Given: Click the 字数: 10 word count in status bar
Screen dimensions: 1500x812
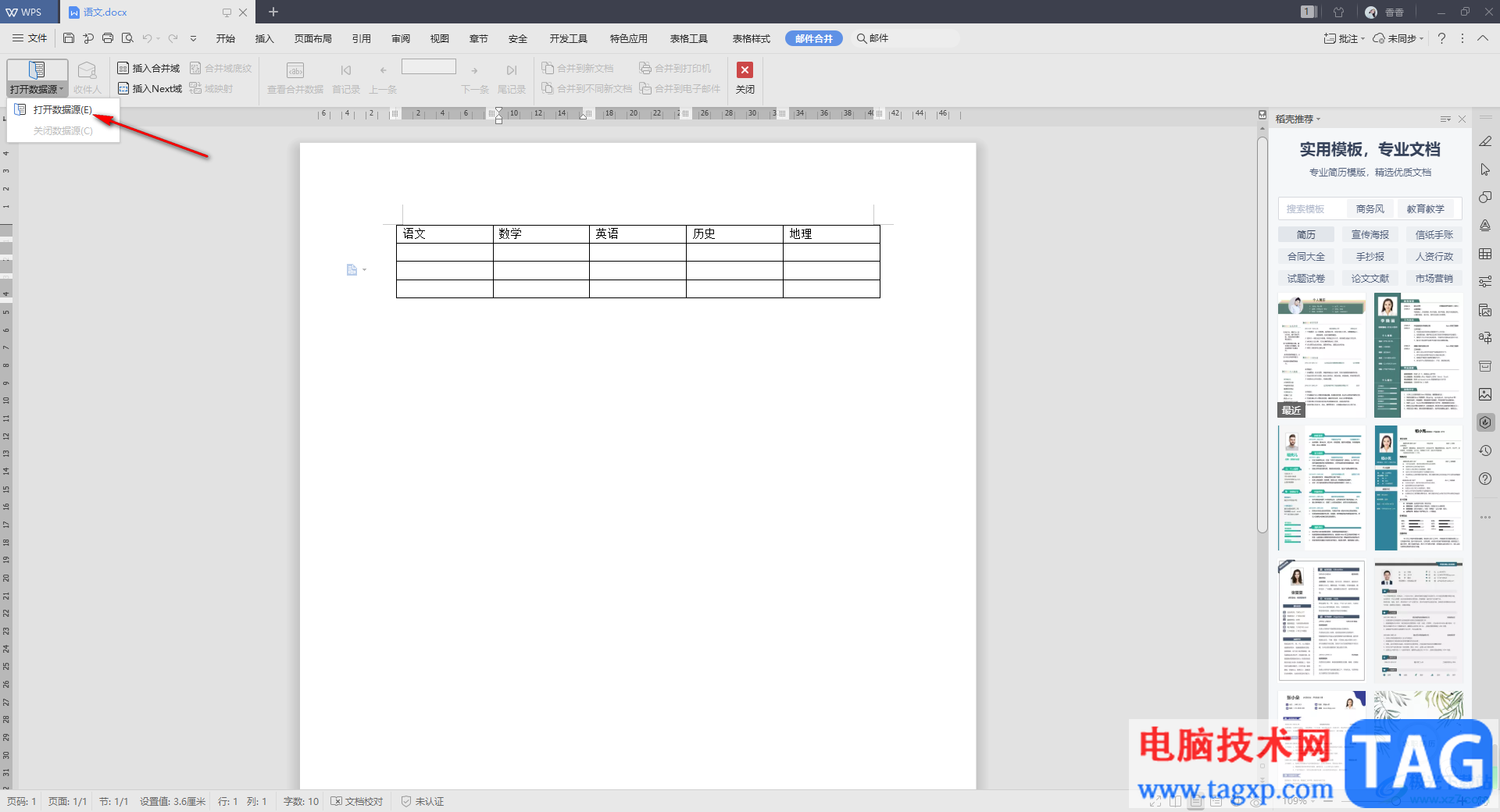Looking at the screenshot, I should pos(301,802).
